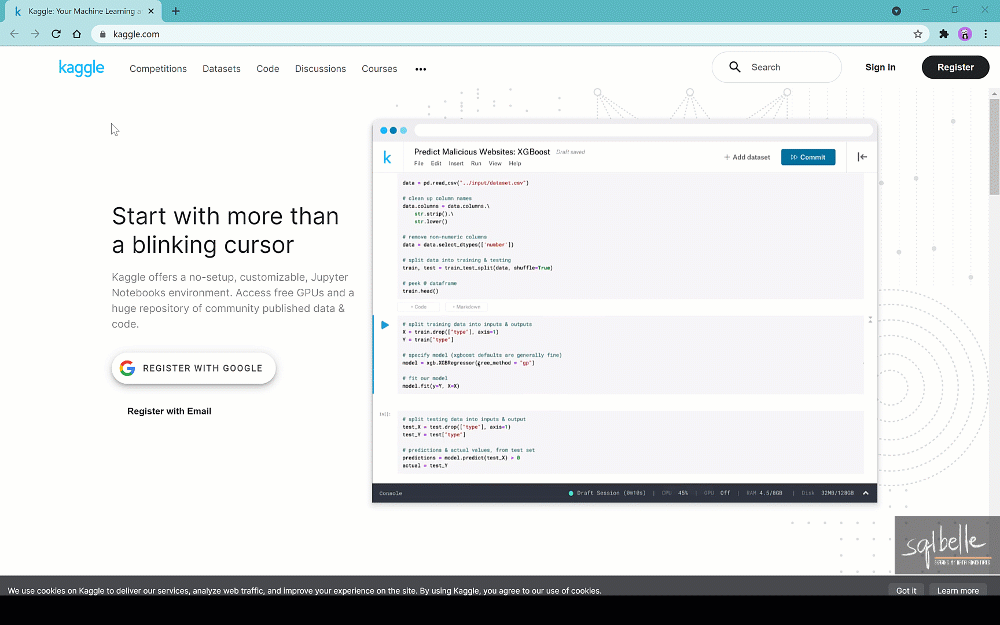
Task: Click the Kaggle logo
Action: point(81,68)
